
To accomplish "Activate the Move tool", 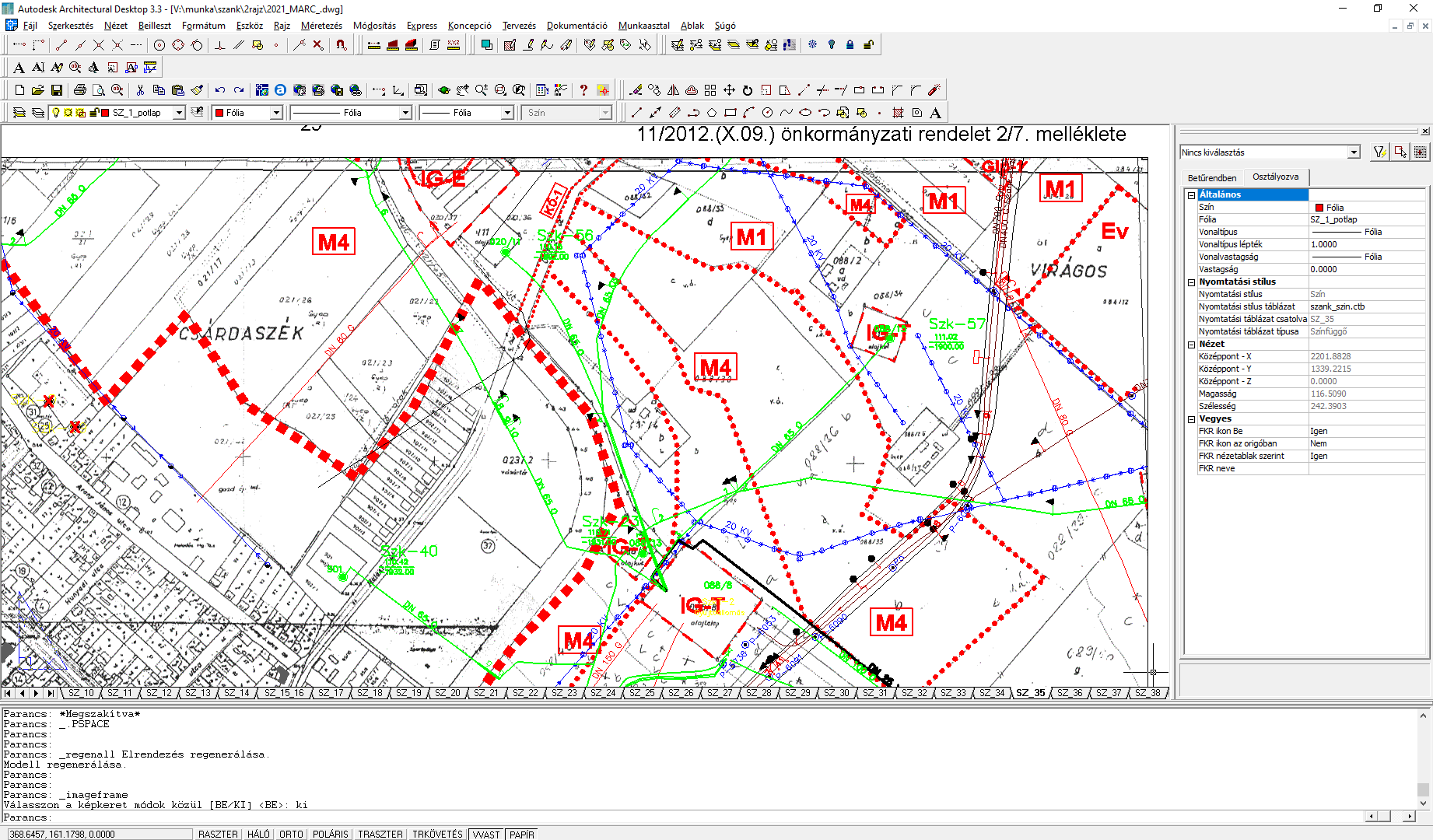I will [x=730, y=90].
